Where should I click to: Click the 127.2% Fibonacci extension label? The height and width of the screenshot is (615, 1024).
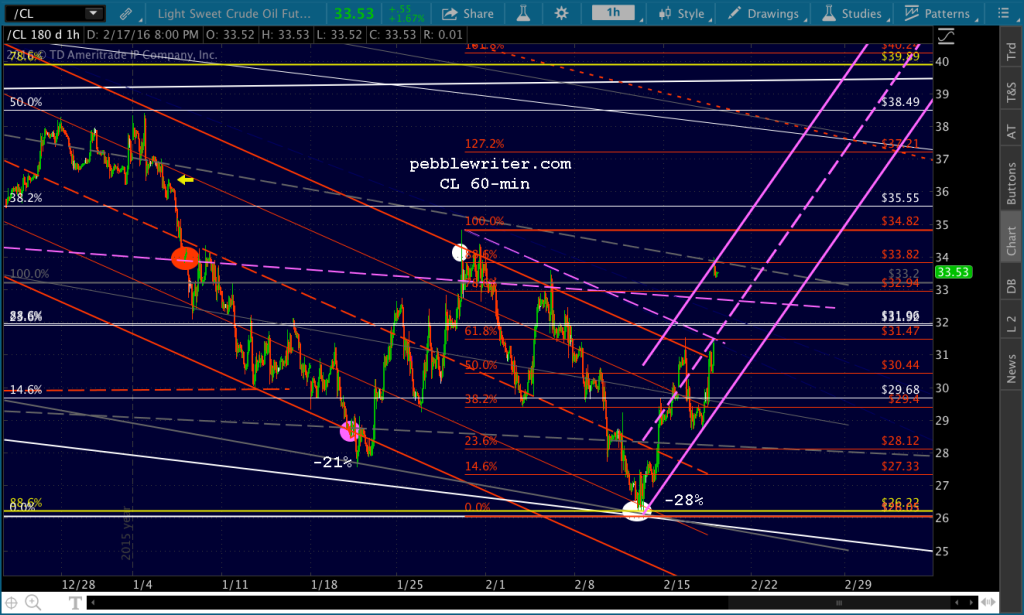click(484, 144)
